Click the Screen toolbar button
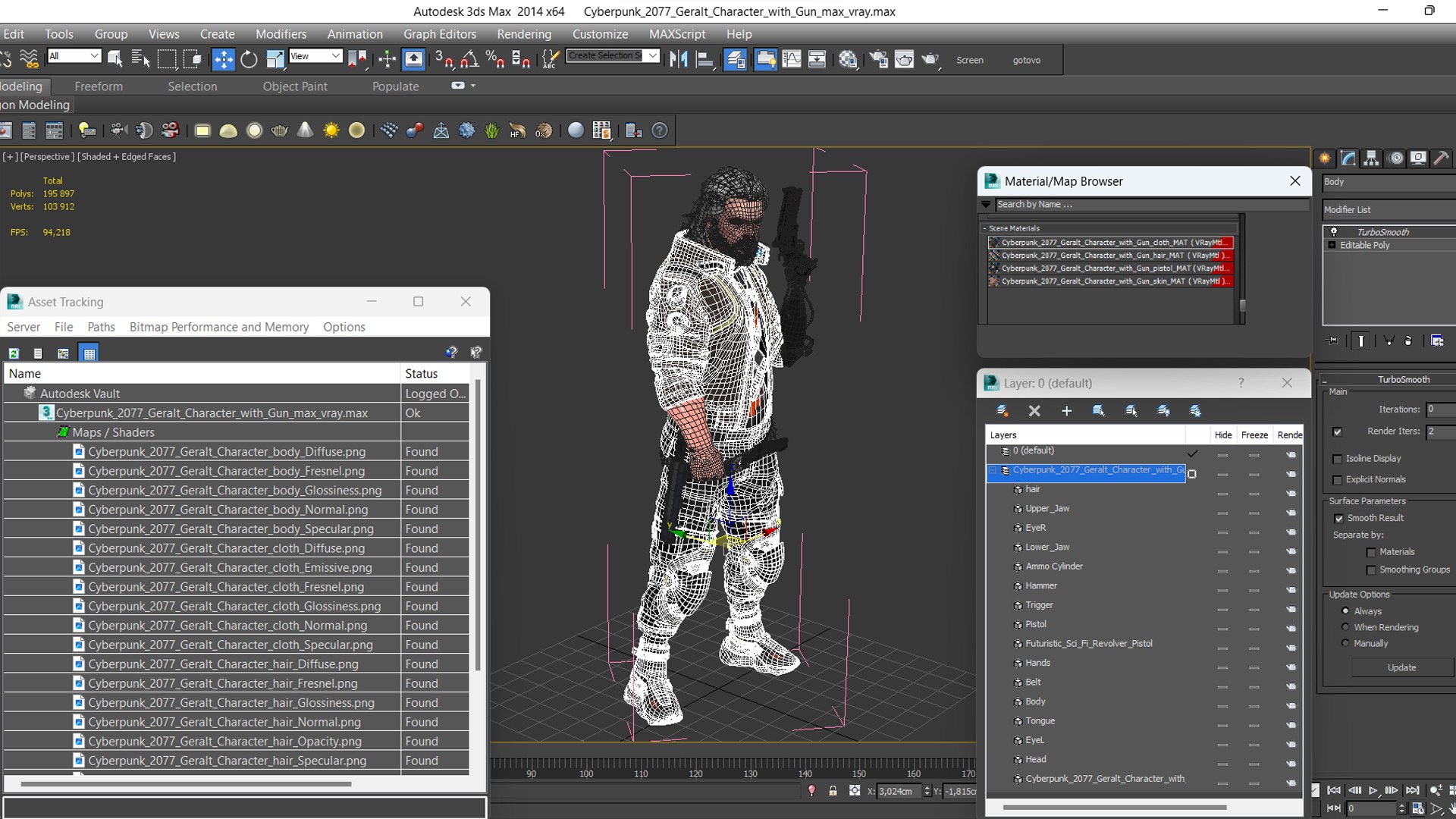1456x819 pixels. (970, 60)
